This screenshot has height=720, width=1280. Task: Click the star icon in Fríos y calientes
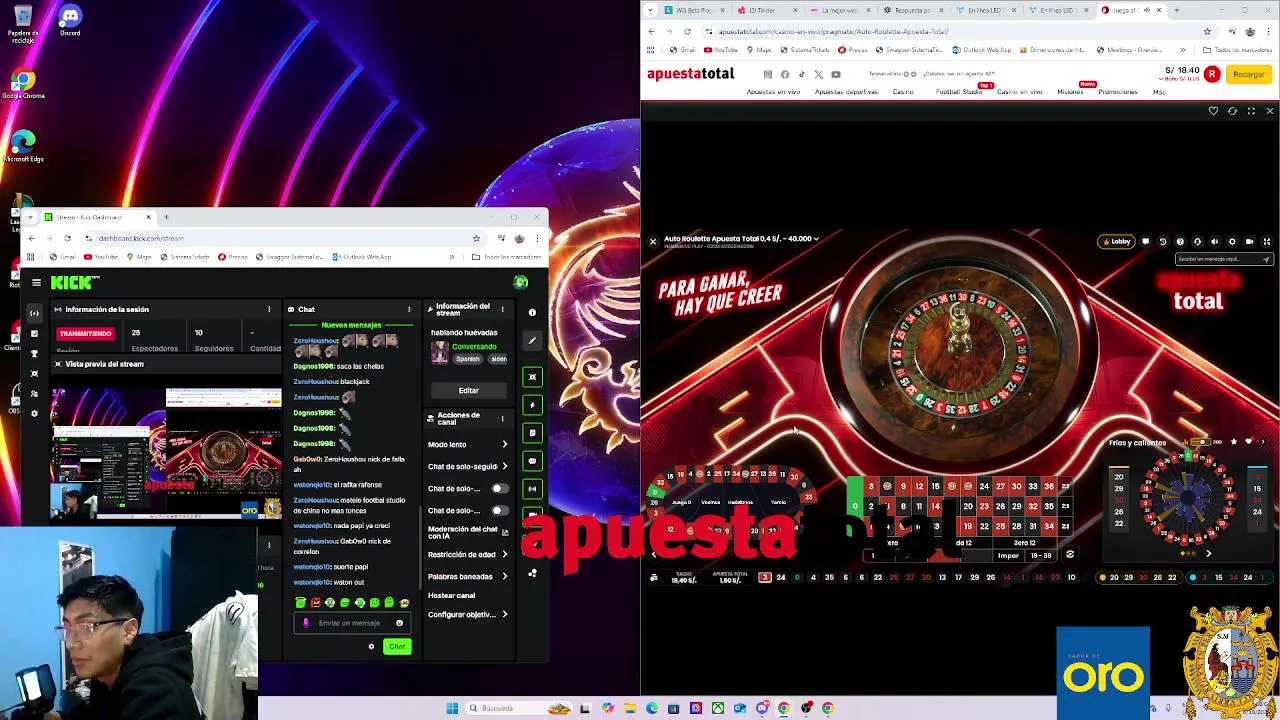pos(1233,442)
